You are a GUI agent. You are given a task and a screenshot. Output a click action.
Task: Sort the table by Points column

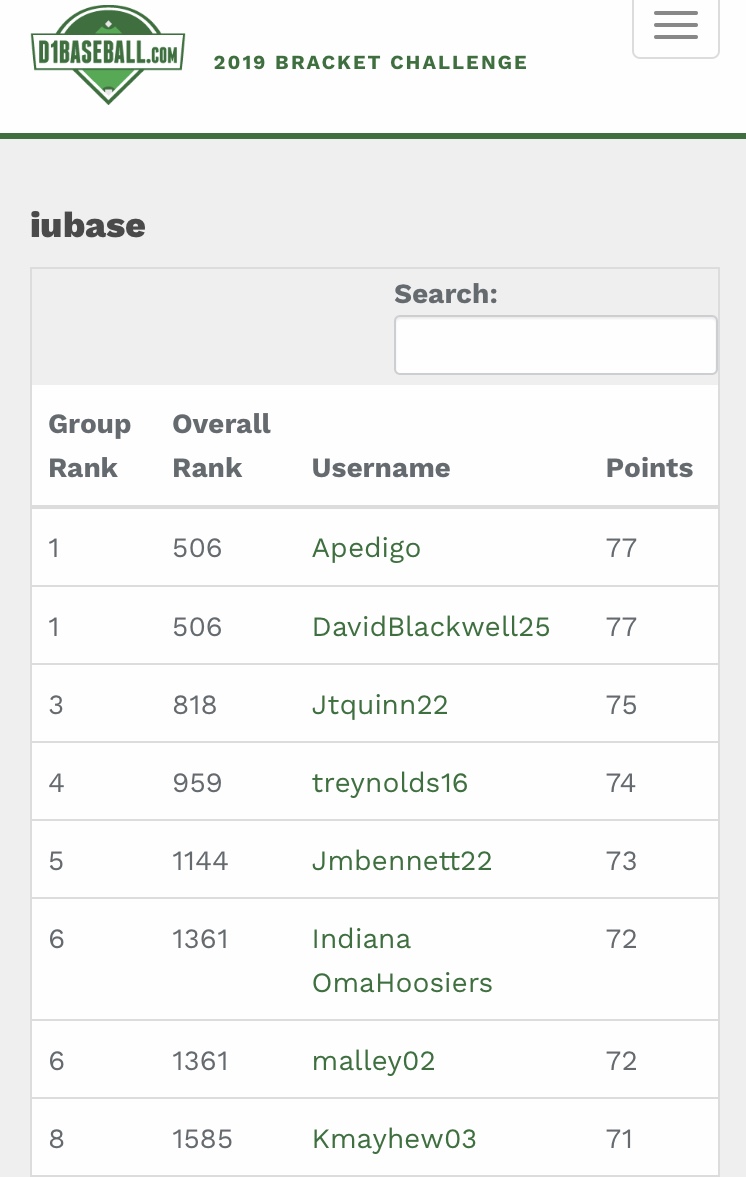coord(649,467)
